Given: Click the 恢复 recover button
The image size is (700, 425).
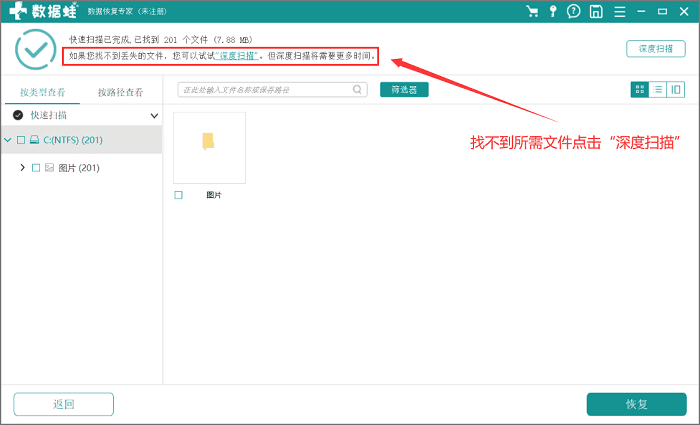Looking at the screenshot, I should coord(637,404).
